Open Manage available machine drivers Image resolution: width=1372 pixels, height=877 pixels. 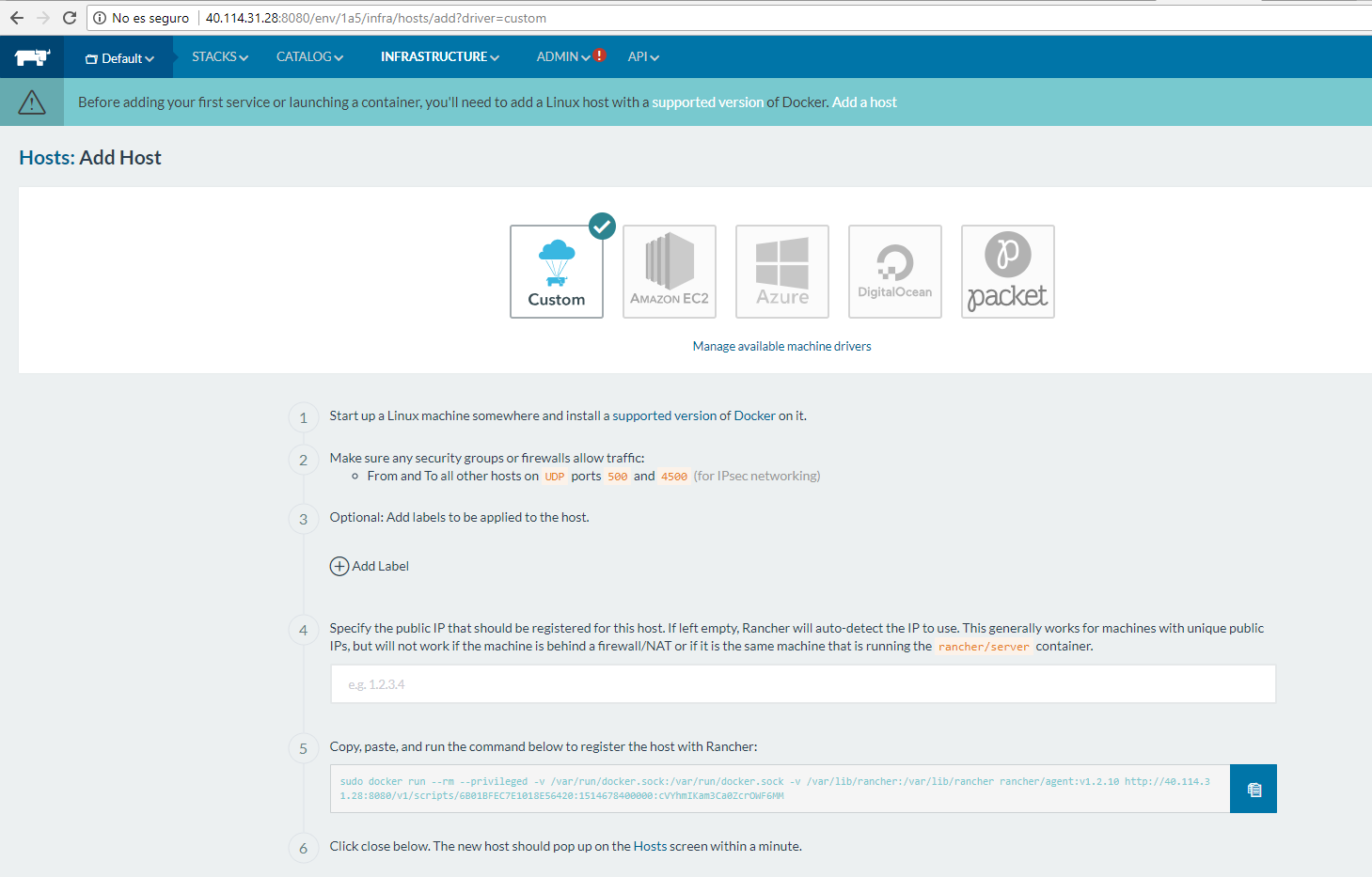782,347
